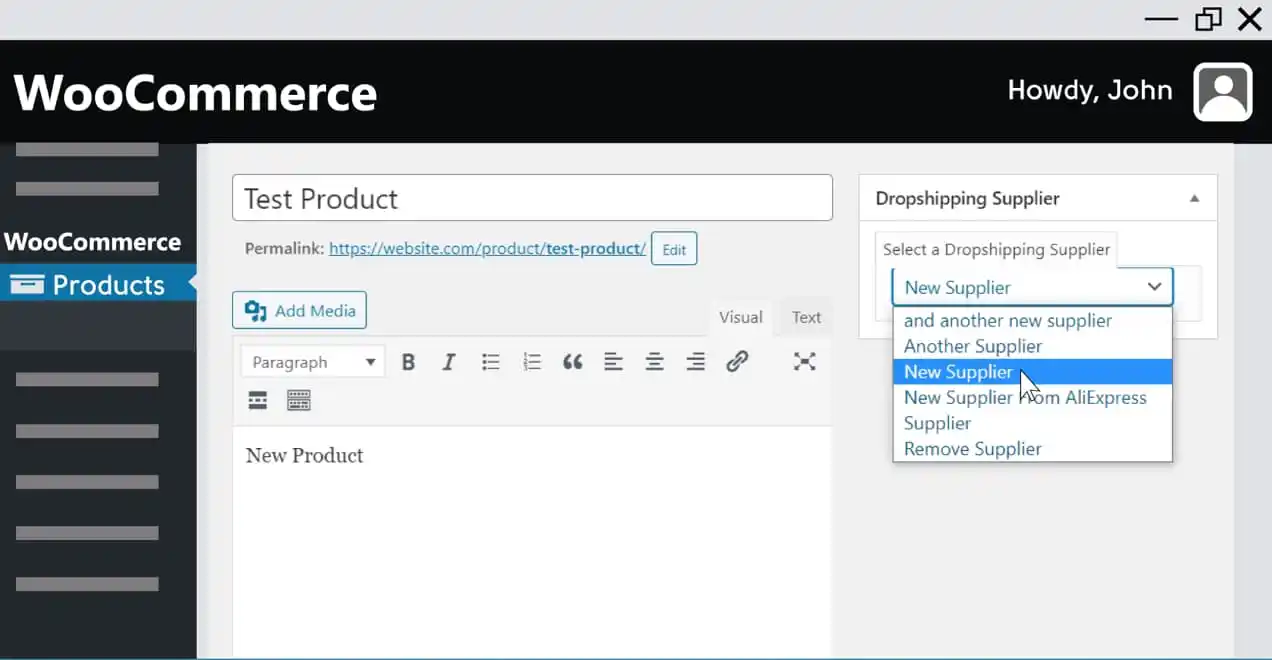Add a blockquote to the description
The image size is (1272, 660).
tap(572, 362)
